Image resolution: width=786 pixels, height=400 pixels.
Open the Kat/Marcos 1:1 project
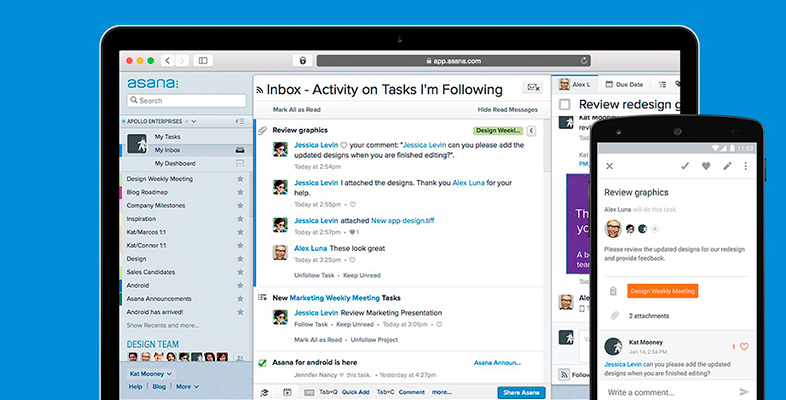pyautogui.click(x=146, y=232)
